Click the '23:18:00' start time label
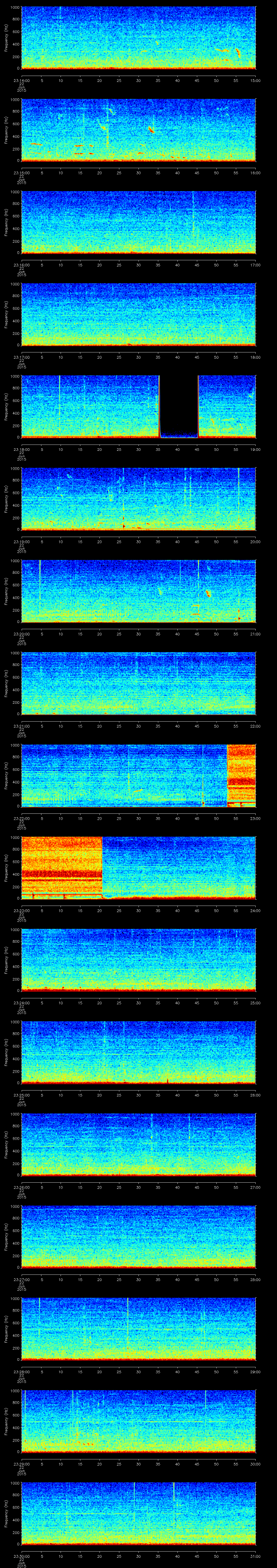The height and width of the screenshot is (1568, 277). pyautogui.click(x=21, y=449)
